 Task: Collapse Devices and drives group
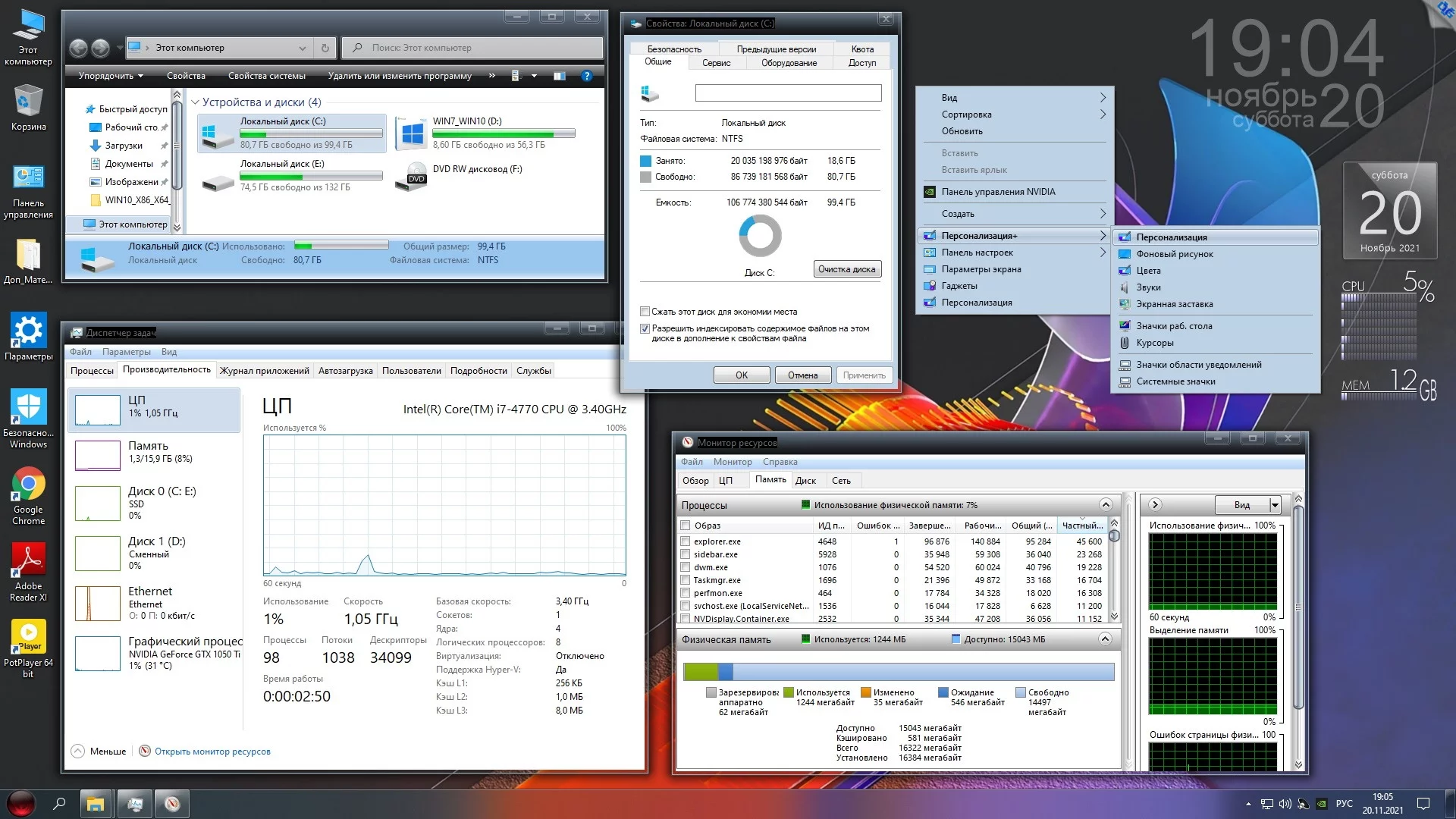coord(195,102)
